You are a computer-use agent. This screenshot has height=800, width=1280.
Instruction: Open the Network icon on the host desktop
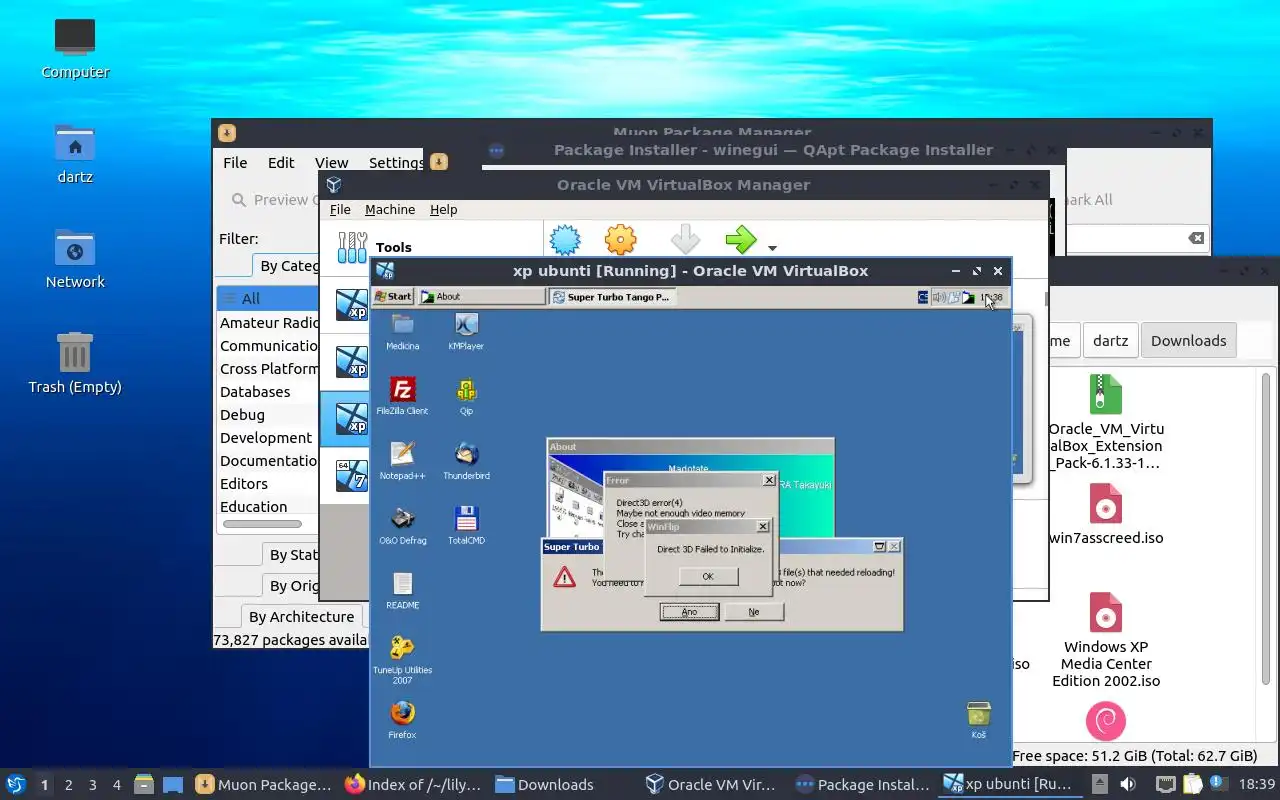tap(75, 259)
